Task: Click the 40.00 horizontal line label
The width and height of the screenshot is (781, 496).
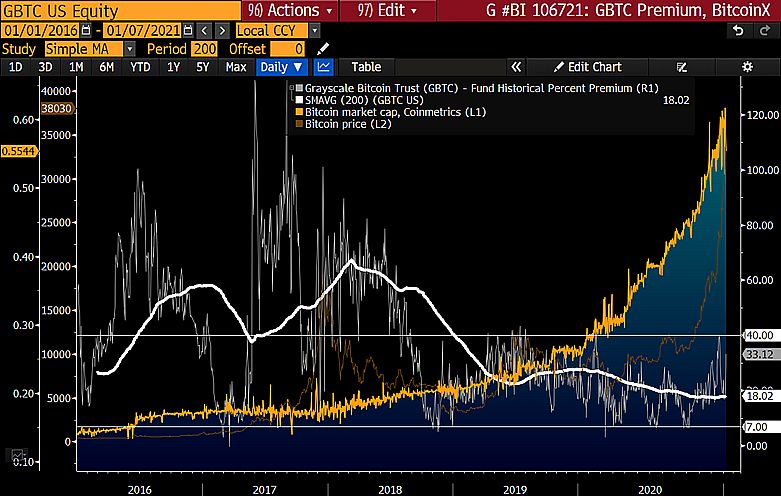Action: point(760,335)
